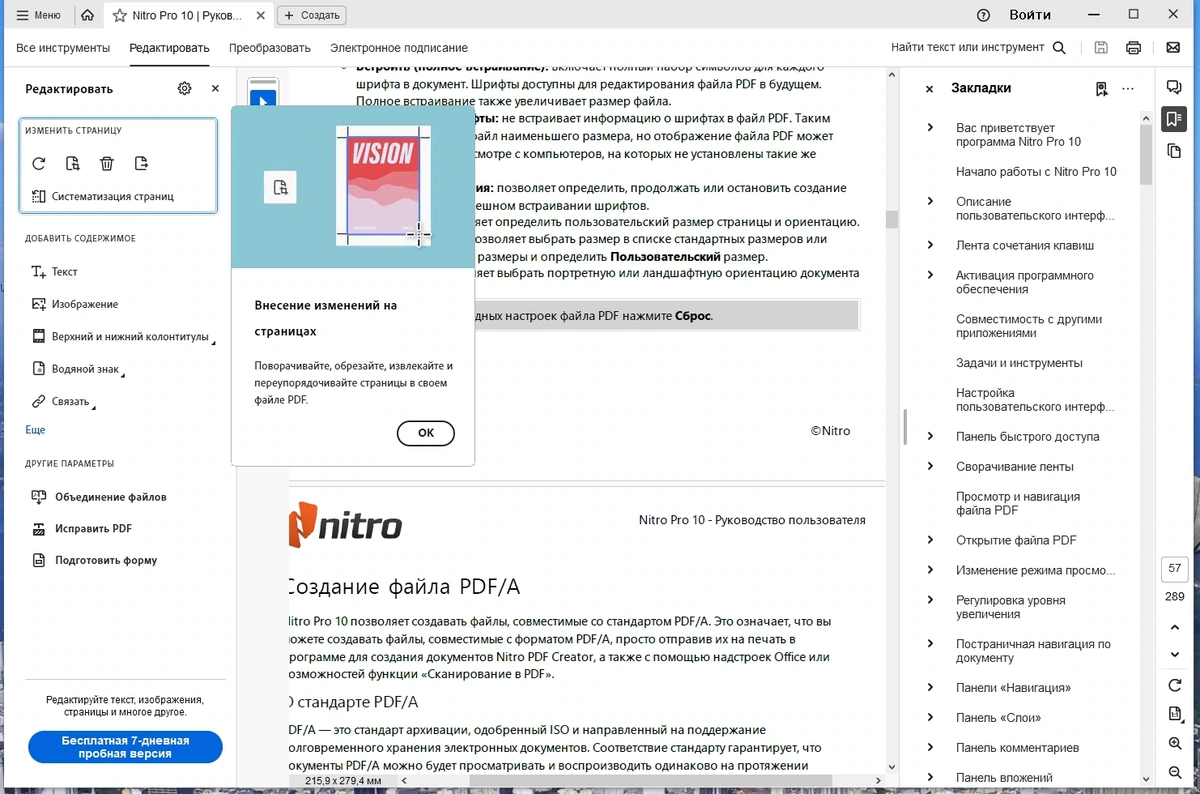Click the rotate page icon under Изменить страницу

coord(39,163)
